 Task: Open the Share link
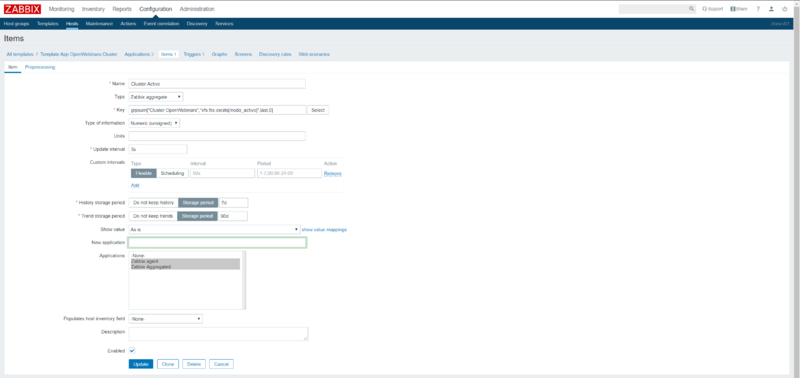click(x=739, y=9)
